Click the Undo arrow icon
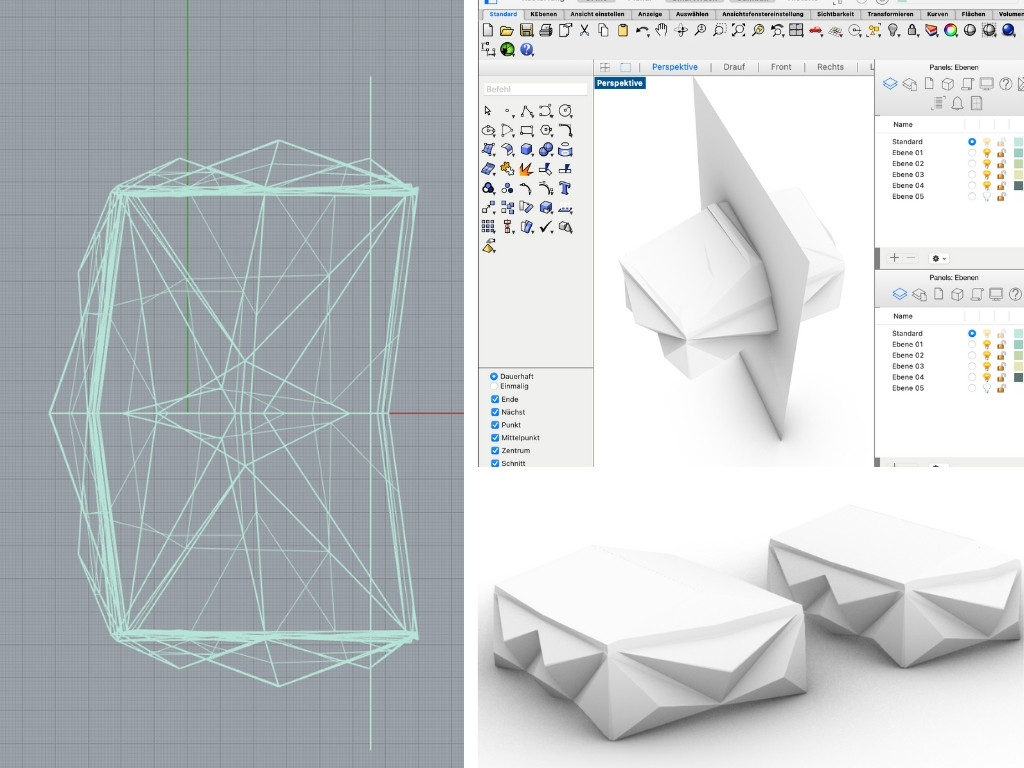 click(642, 31)
